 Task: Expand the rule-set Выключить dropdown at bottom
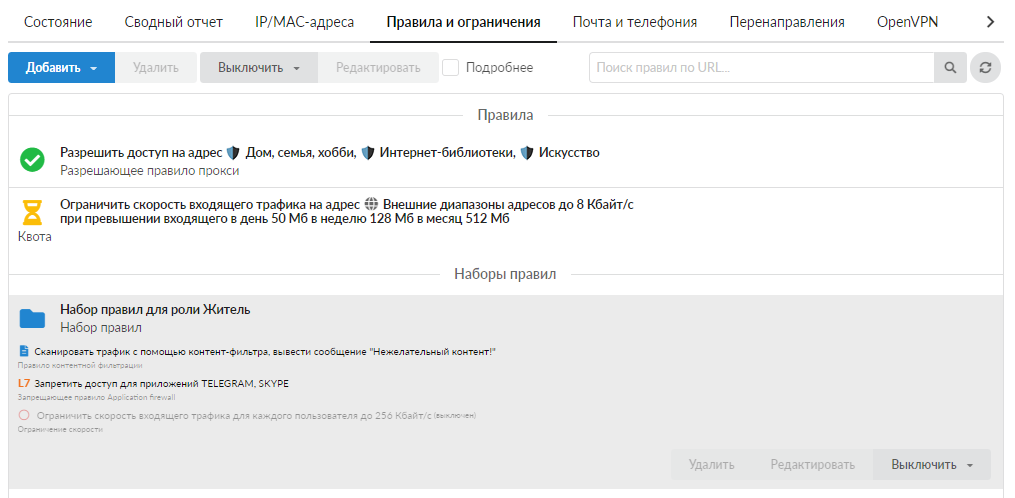click(x=932, y=465)
